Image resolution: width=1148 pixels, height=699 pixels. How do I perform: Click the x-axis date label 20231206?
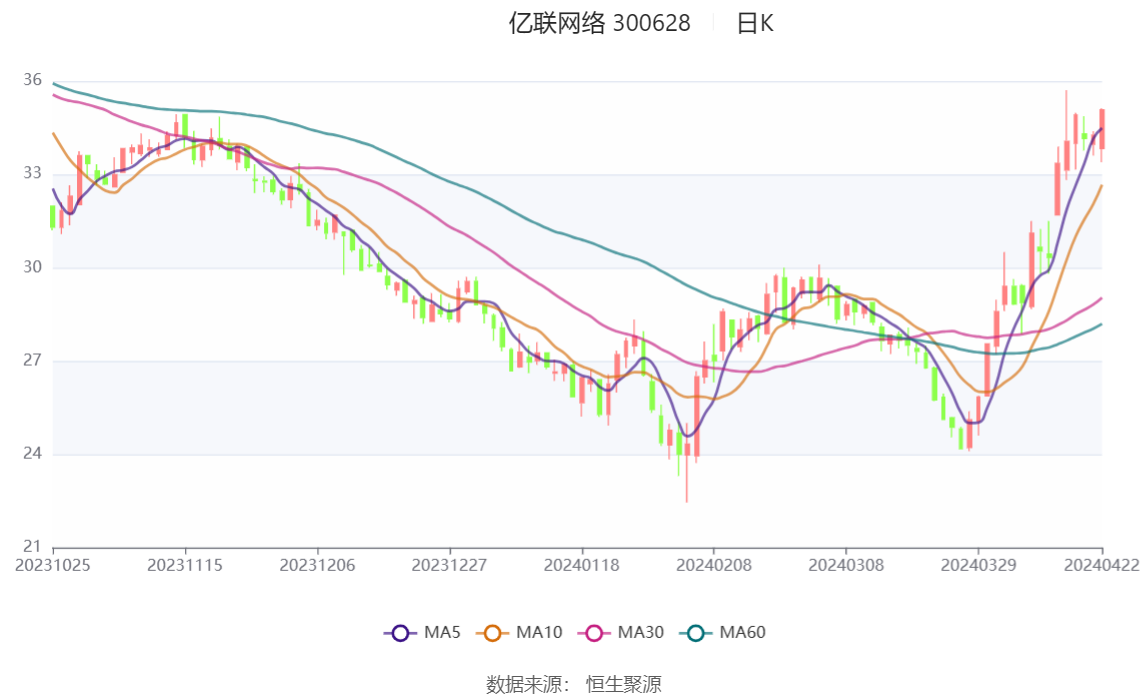point(317,565)
